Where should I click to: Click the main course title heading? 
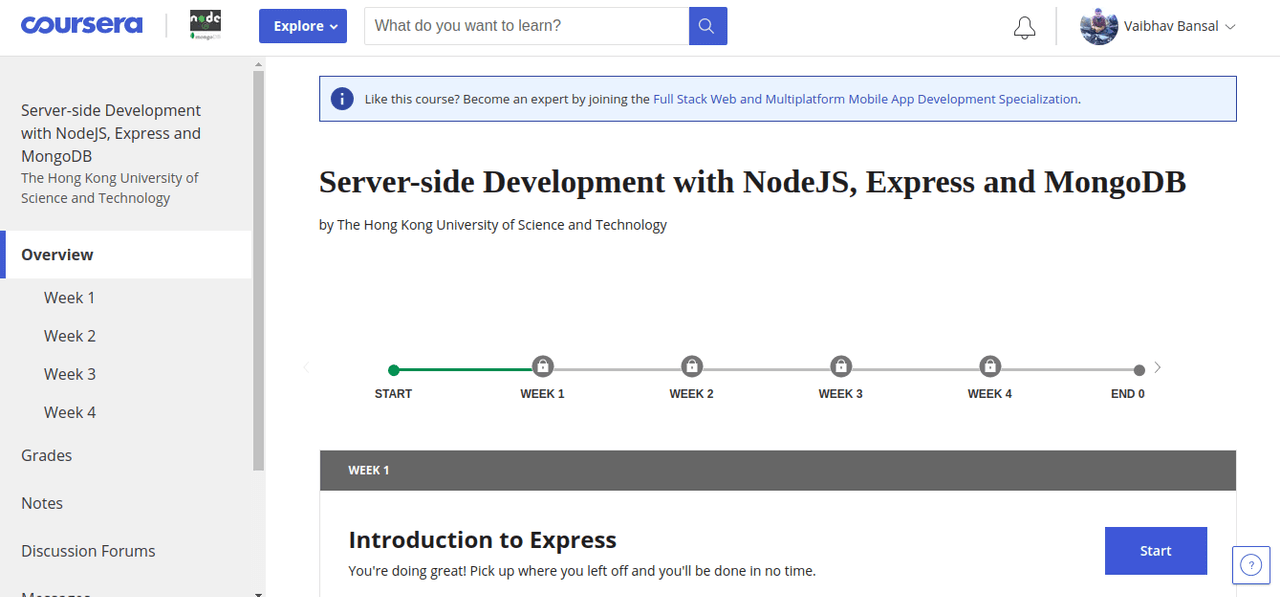pos(752,182)
